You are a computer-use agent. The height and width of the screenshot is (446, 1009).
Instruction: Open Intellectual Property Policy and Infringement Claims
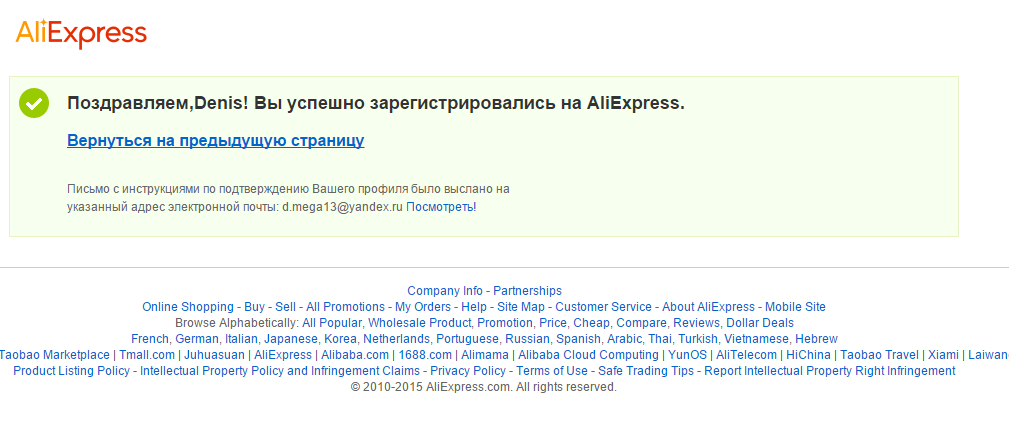pos(280,371)
